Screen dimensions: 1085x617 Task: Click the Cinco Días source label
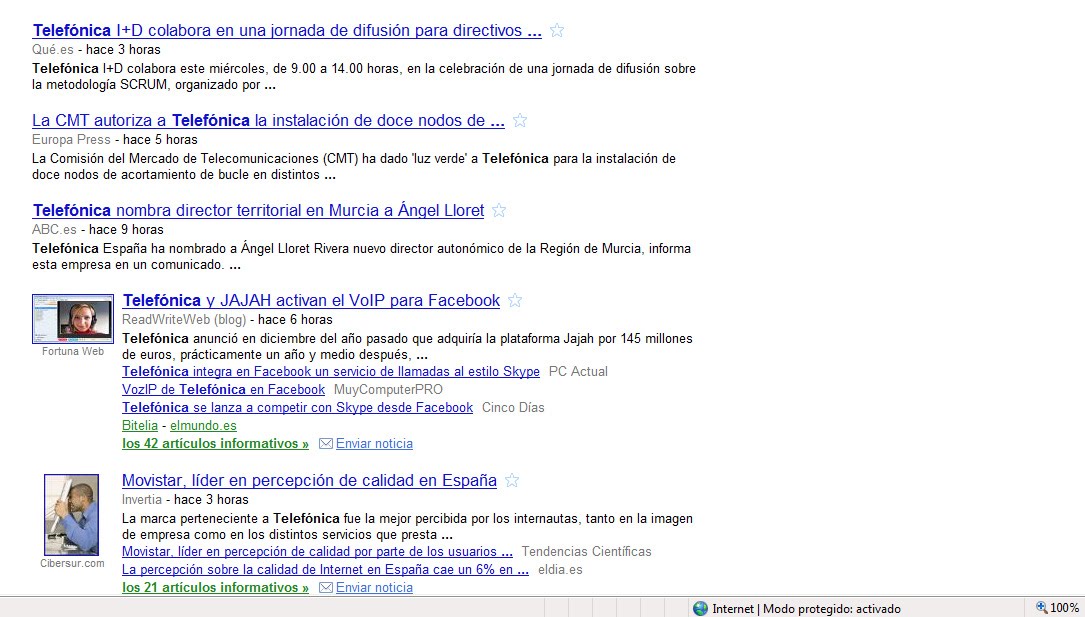tap(513, 407)
